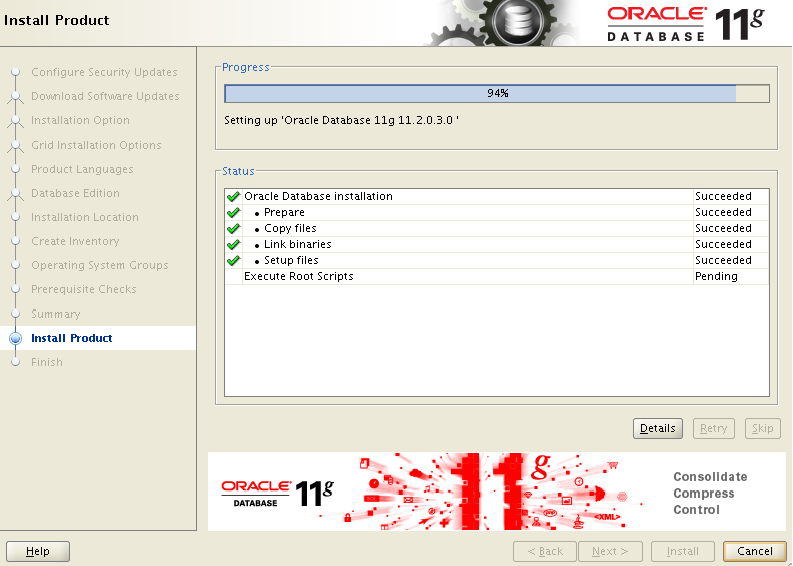
Task: Select the Prerequisite Checks step
Action: 84,289
